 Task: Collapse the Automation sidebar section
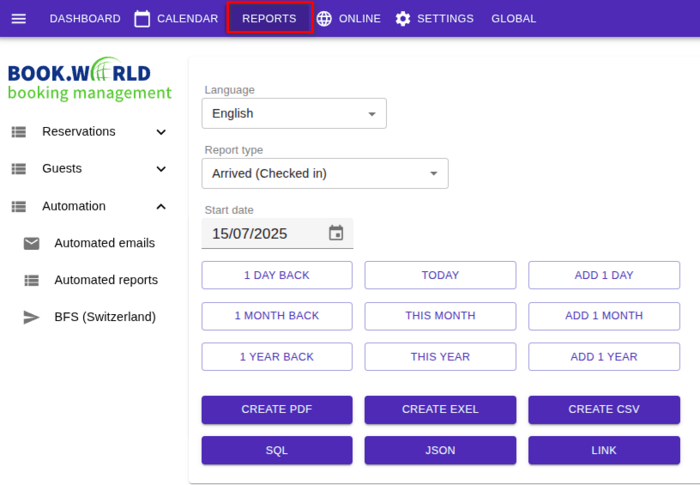(x=89, y=206)
